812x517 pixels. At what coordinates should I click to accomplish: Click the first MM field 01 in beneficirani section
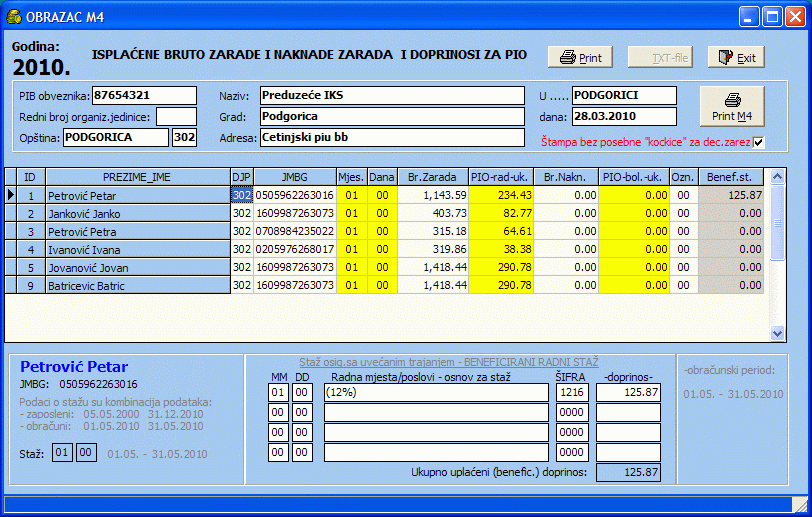(278, 393)
